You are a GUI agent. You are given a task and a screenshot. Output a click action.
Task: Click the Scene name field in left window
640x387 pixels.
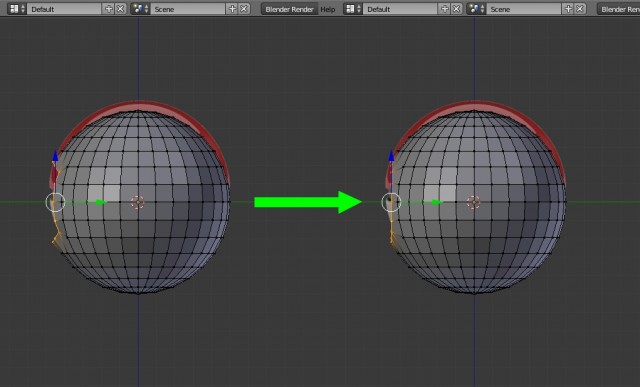tap(188, 9)
